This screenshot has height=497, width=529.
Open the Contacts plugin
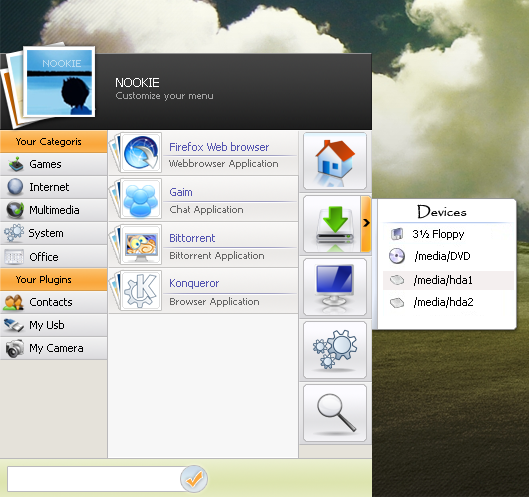tap(54, 302)
